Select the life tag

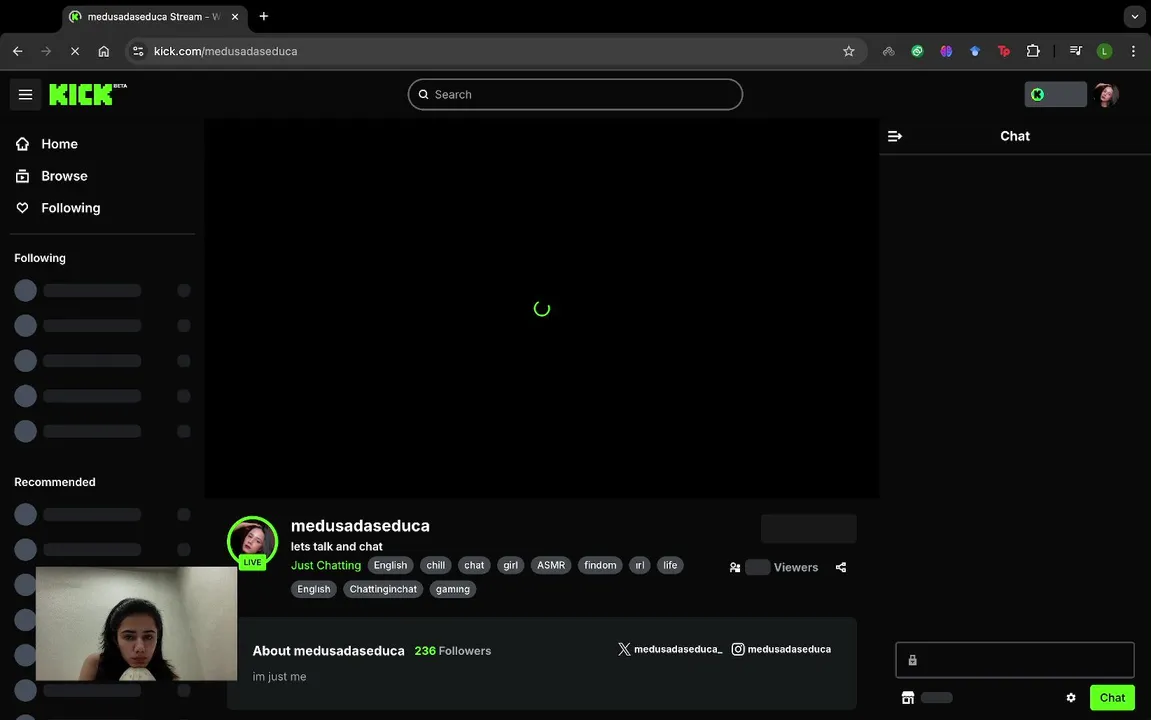pos(670,565)
